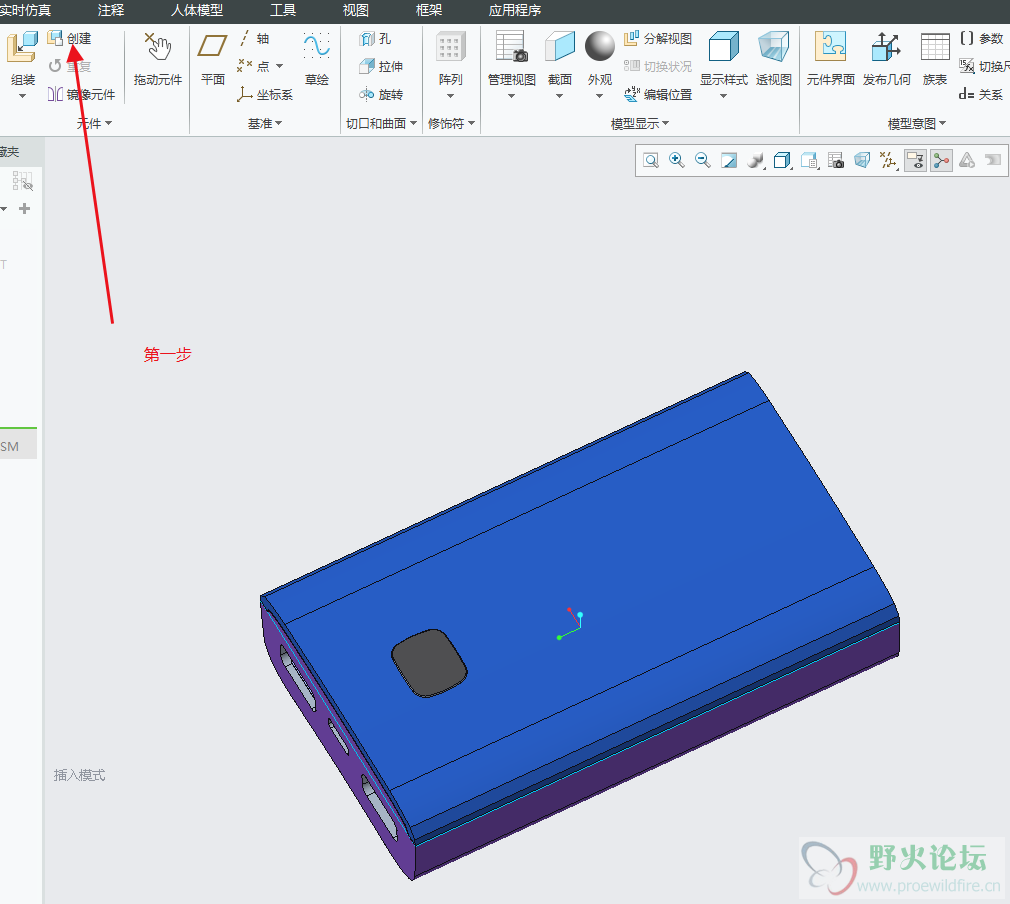Create a 坐标系 coordinate system

pos(265,95)
